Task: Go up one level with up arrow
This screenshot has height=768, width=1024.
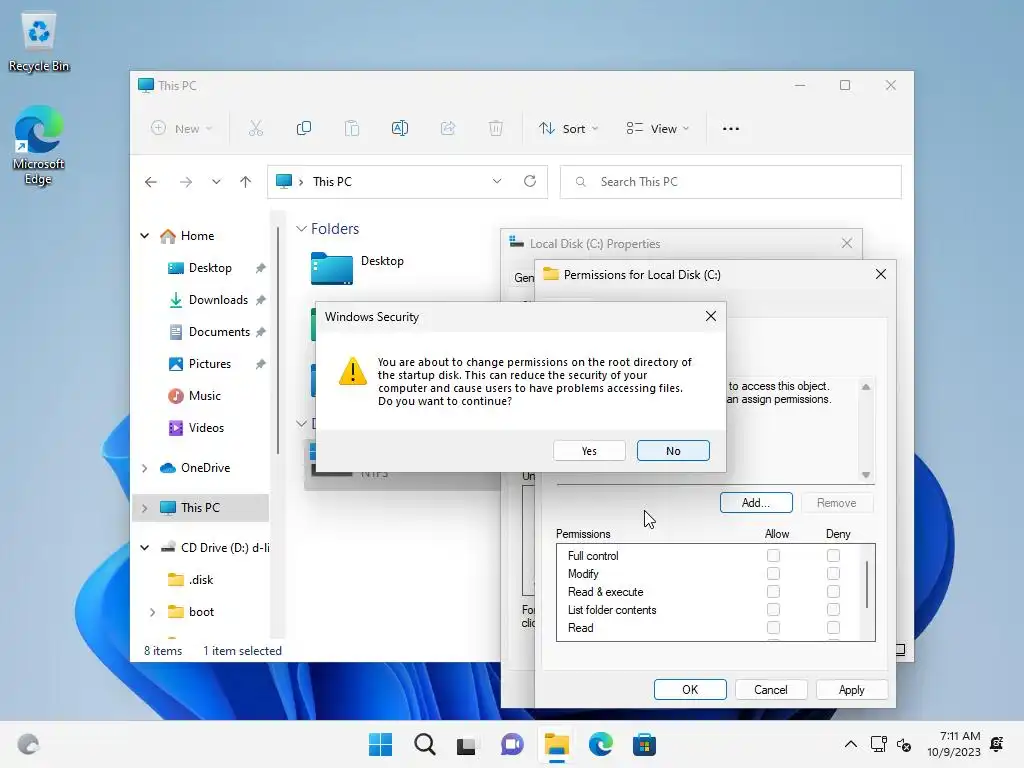Action: point(246,182)
